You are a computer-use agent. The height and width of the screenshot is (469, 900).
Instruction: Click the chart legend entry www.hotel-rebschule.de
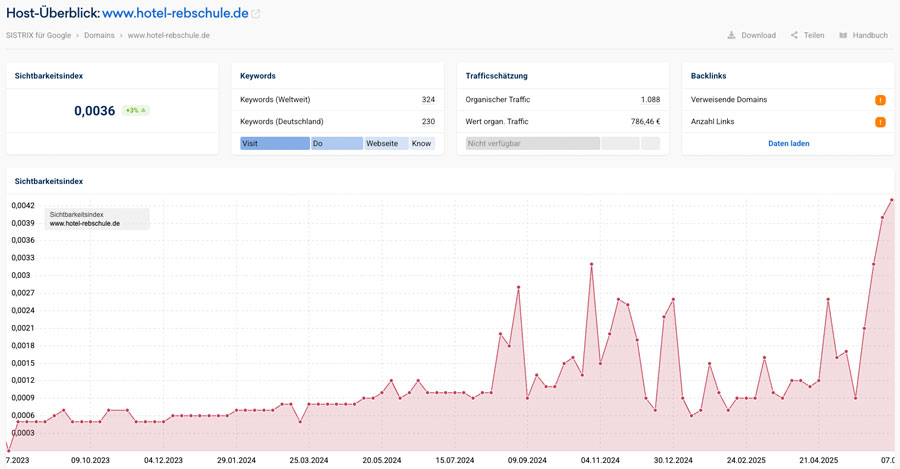(x=85, y=224)
